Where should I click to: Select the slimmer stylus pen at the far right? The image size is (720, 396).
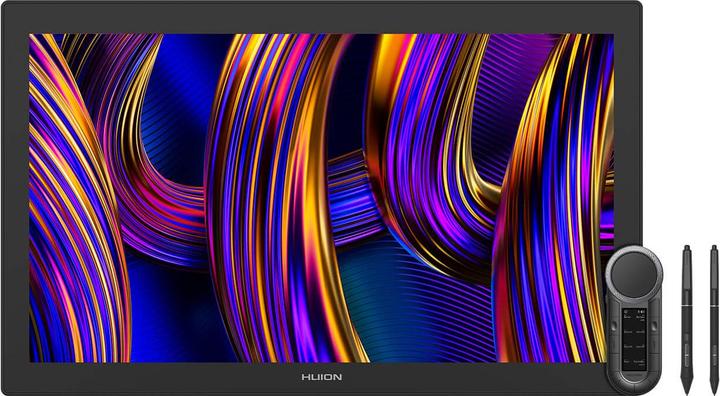(x=714, y=319)
